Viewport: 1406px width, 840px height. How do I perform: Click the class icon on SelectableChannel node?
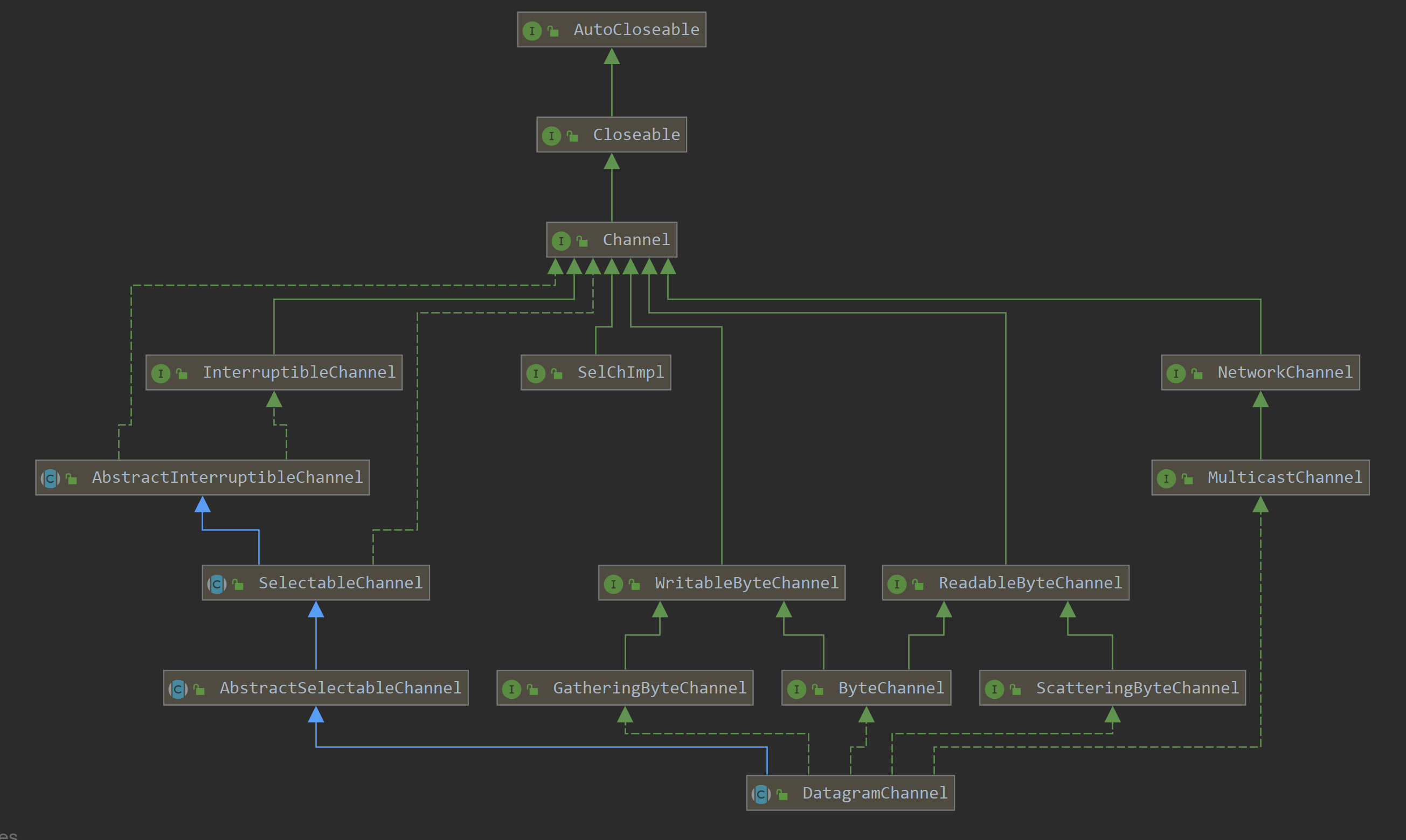click(217, 584)
